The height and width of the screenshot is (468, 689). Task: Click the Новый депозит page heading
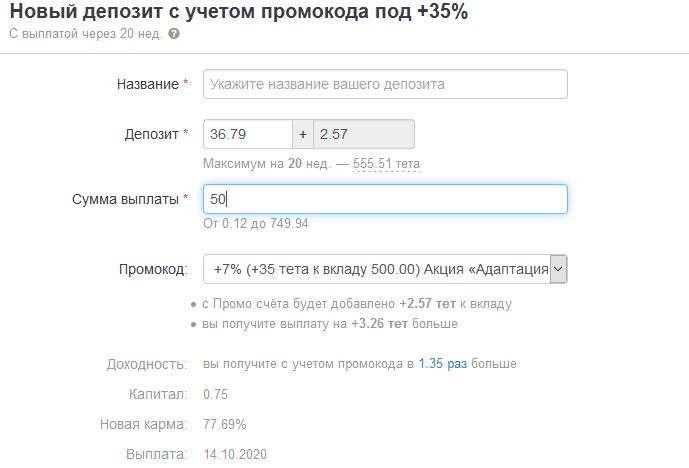coord(238,12)
